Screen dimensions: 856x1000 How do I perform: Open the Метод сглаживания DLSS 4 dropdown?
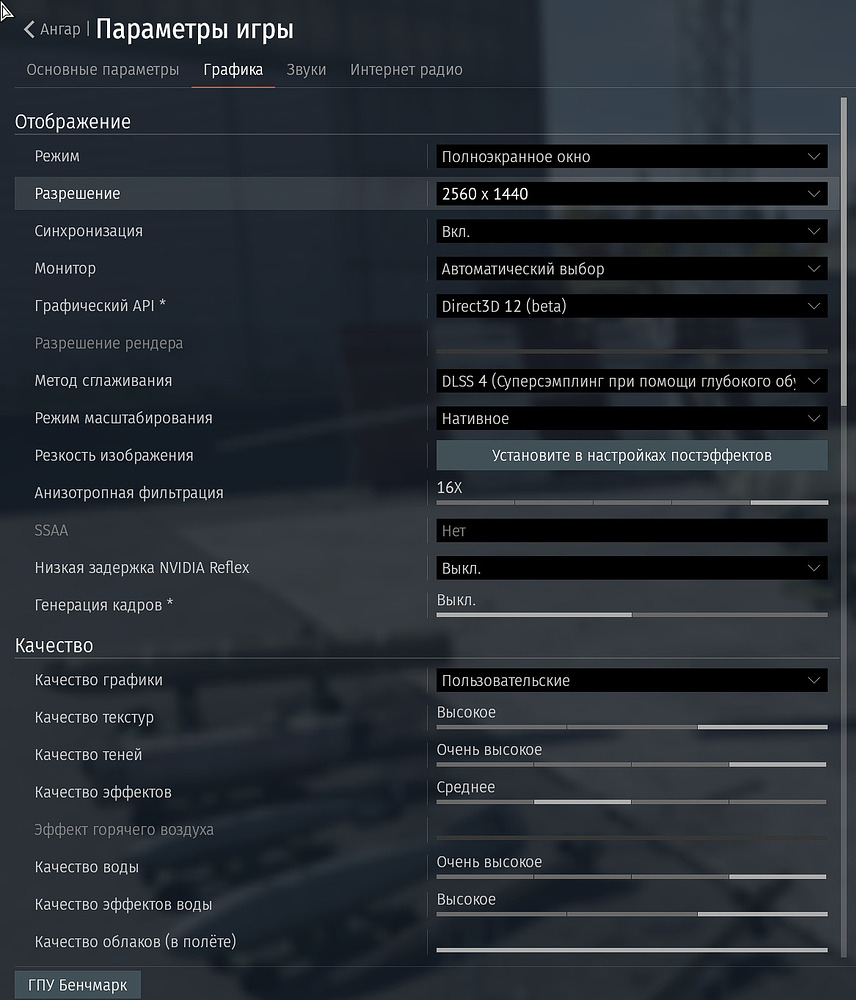631,381
